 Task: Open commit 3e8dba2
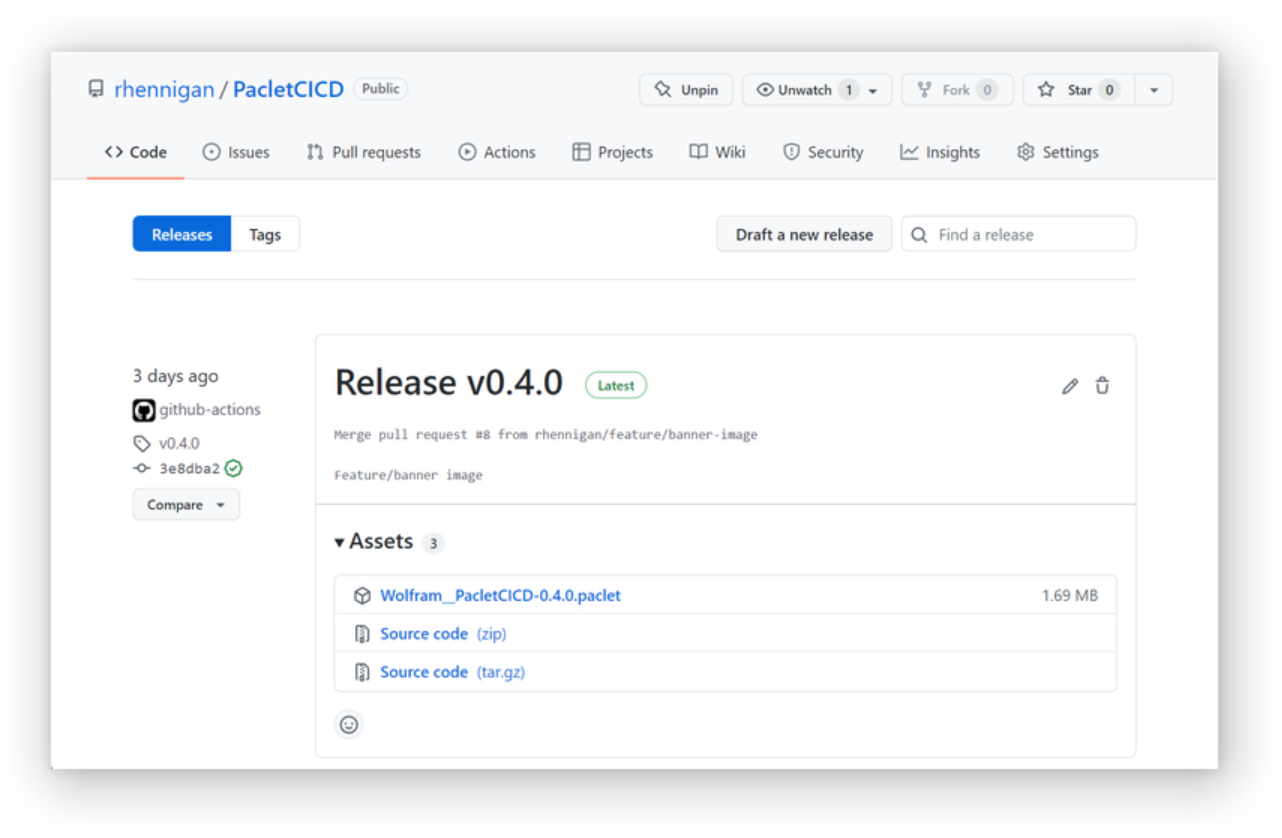pos(189,468)
